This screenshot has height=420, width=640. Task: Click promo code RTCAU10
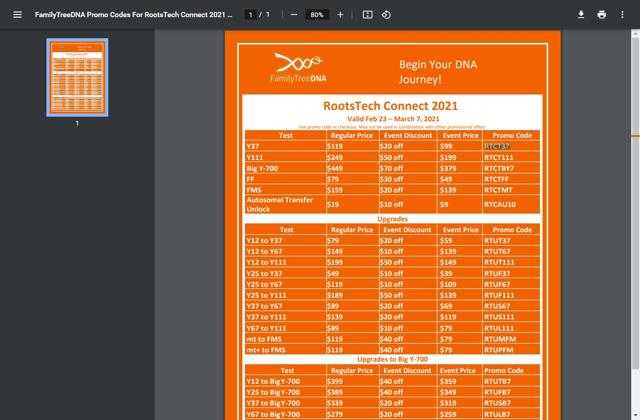click(x=500, y=204)
